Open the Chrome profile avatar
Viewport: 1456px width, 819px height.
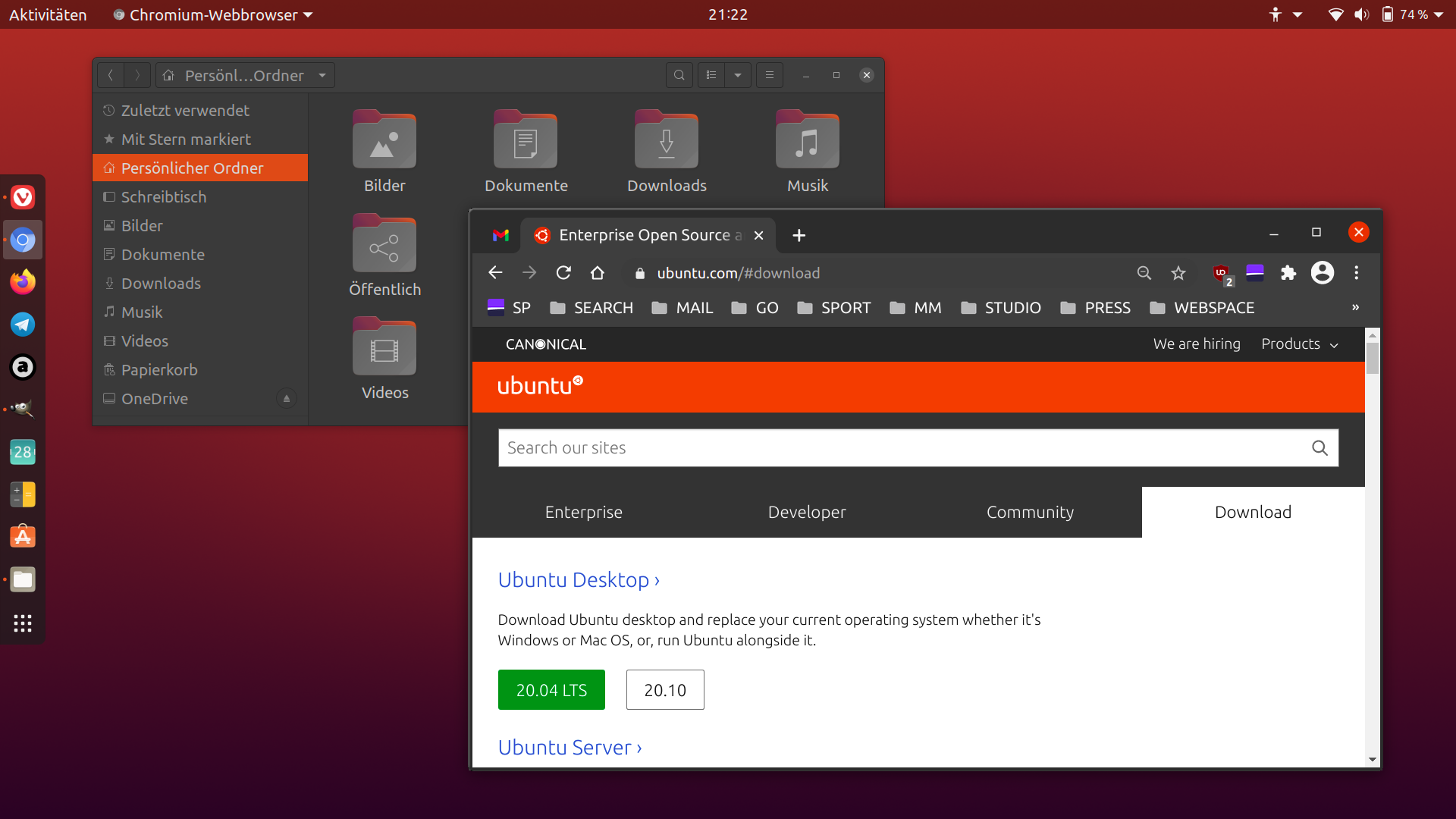click(1323, 273)
